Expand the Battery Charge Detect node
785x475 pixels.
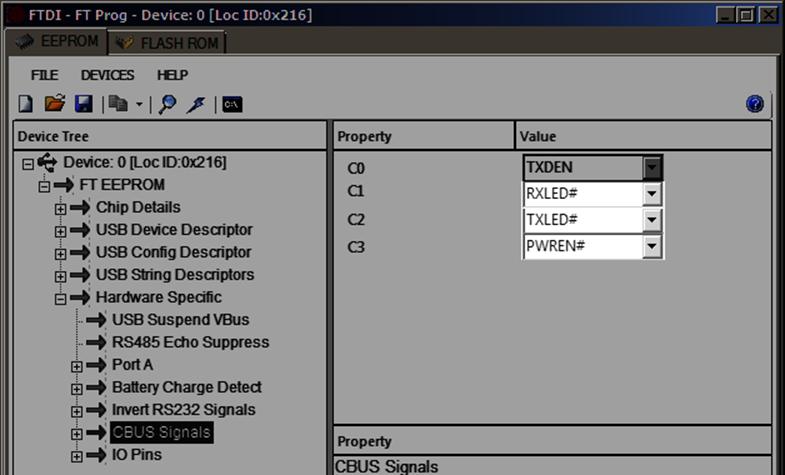77,389
